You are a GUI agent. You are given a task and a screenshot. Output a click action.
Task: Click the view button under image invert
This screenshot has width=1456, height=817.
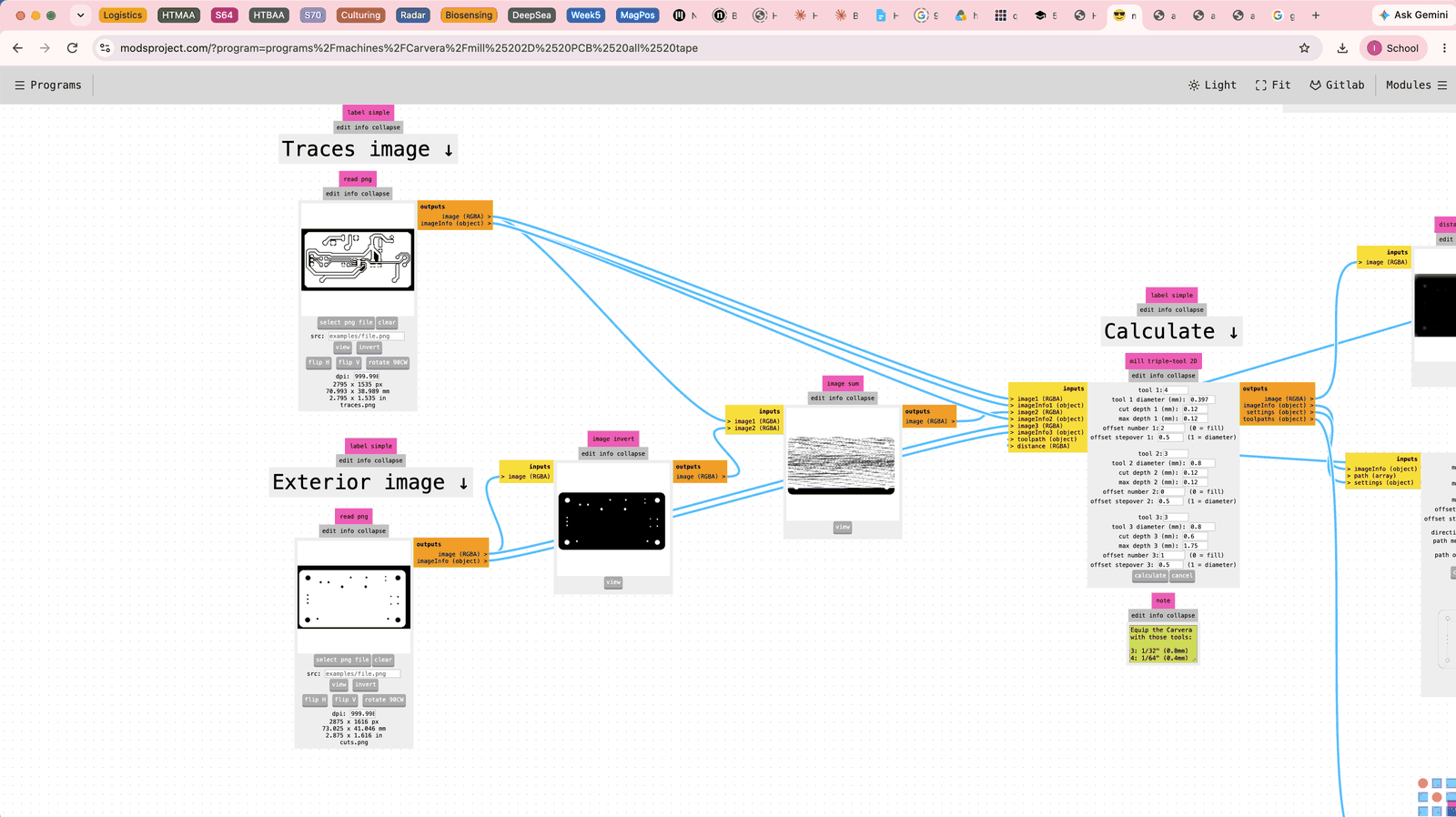613,582
